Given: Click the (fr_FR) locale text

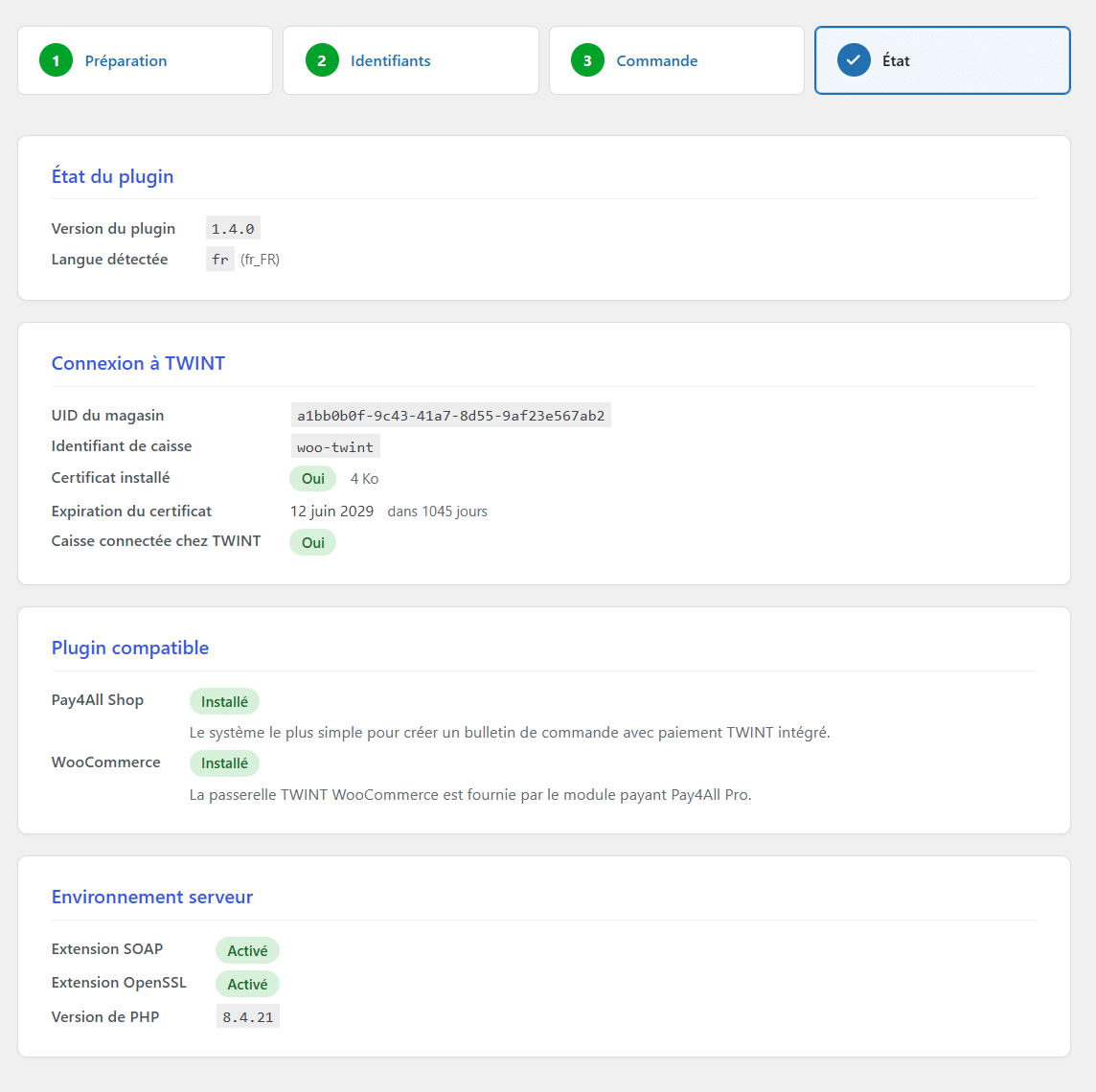Looking at the screenshot, I should click(260, 260).
